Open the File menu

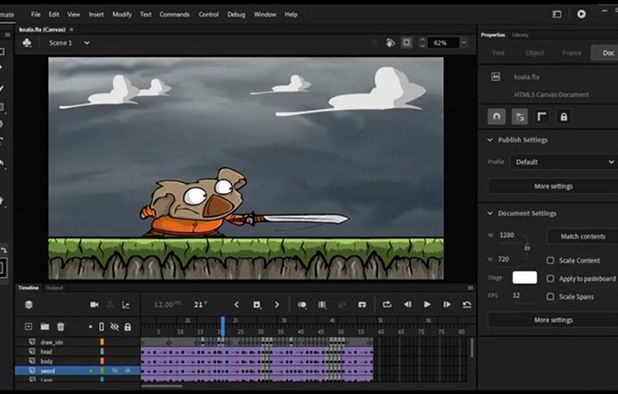[x=35, y=14]
